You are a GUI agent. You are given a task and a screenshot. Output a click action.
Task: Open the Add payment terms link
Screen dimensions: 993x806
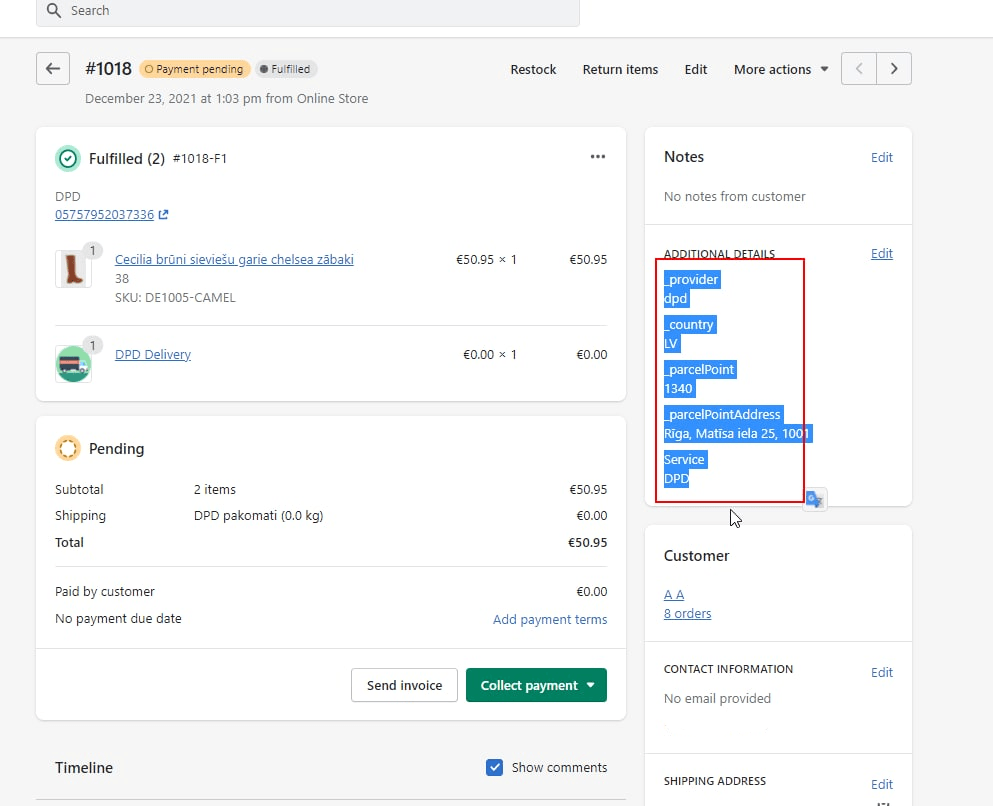coord(550,619)
